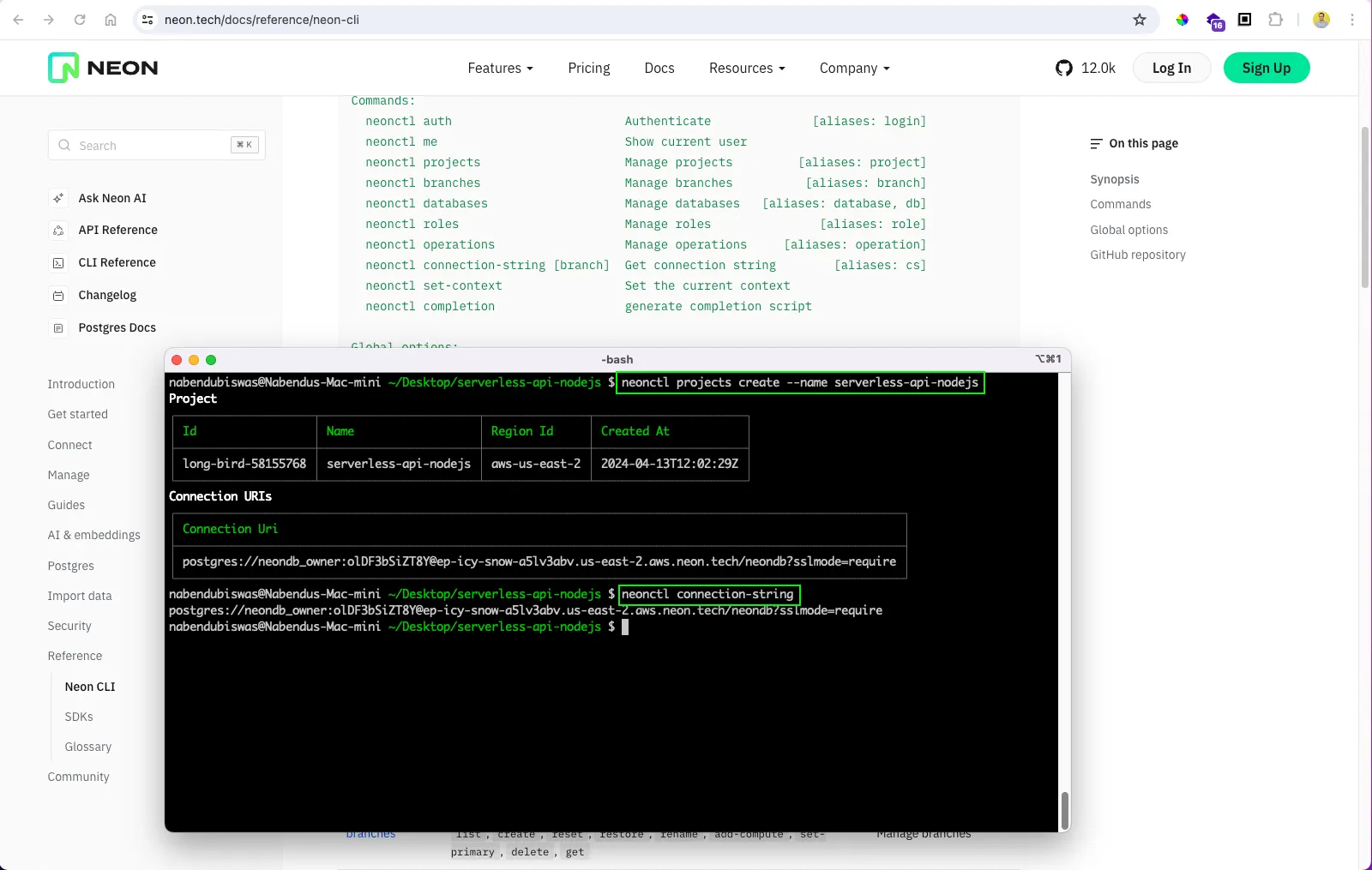Click the black square extension icon
The width and height of the screenshot is (1372, 870).
click(x=1245, y=20)
